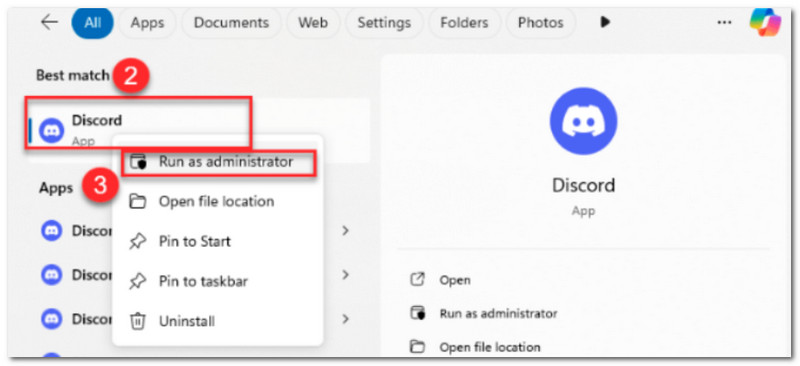Screen dimensions: 800x366
Task: Click the Discord title in preview pane
Action: 584,184
